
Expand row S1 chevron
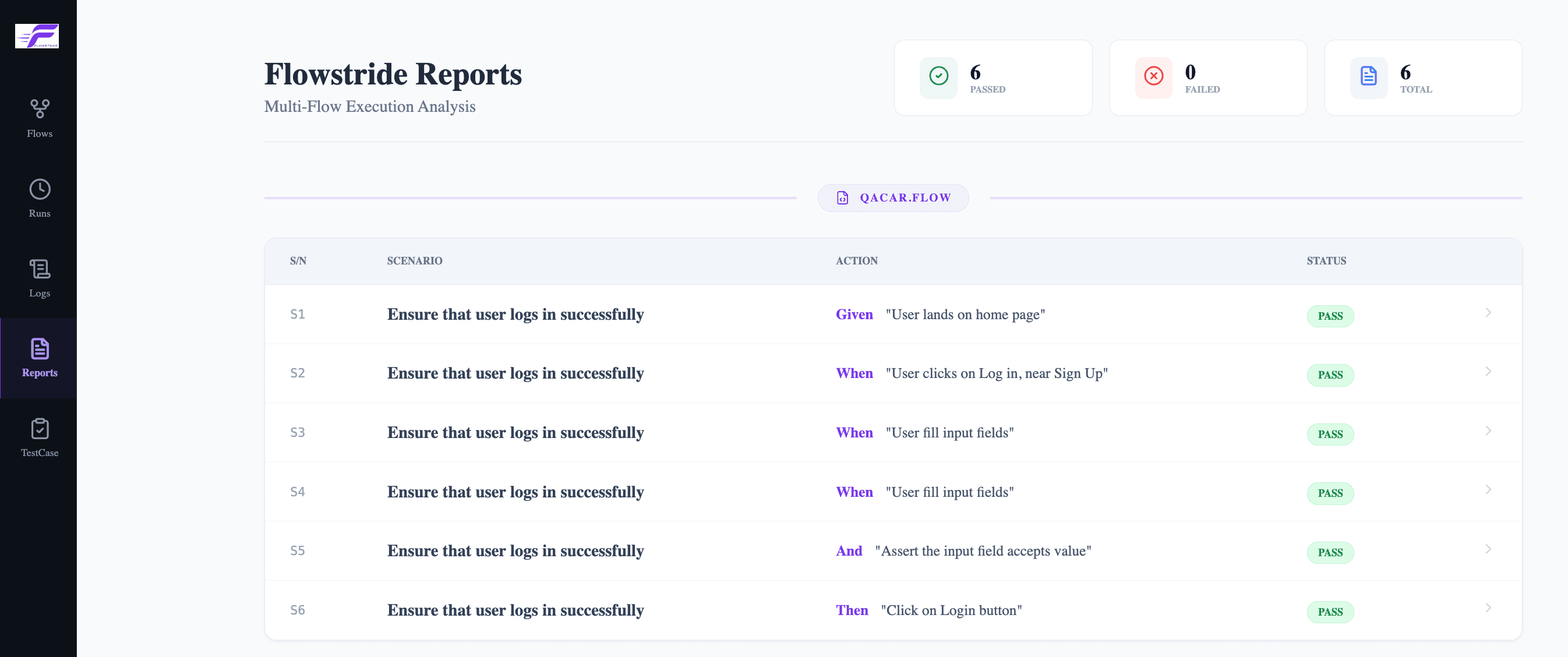(1488, 313)
